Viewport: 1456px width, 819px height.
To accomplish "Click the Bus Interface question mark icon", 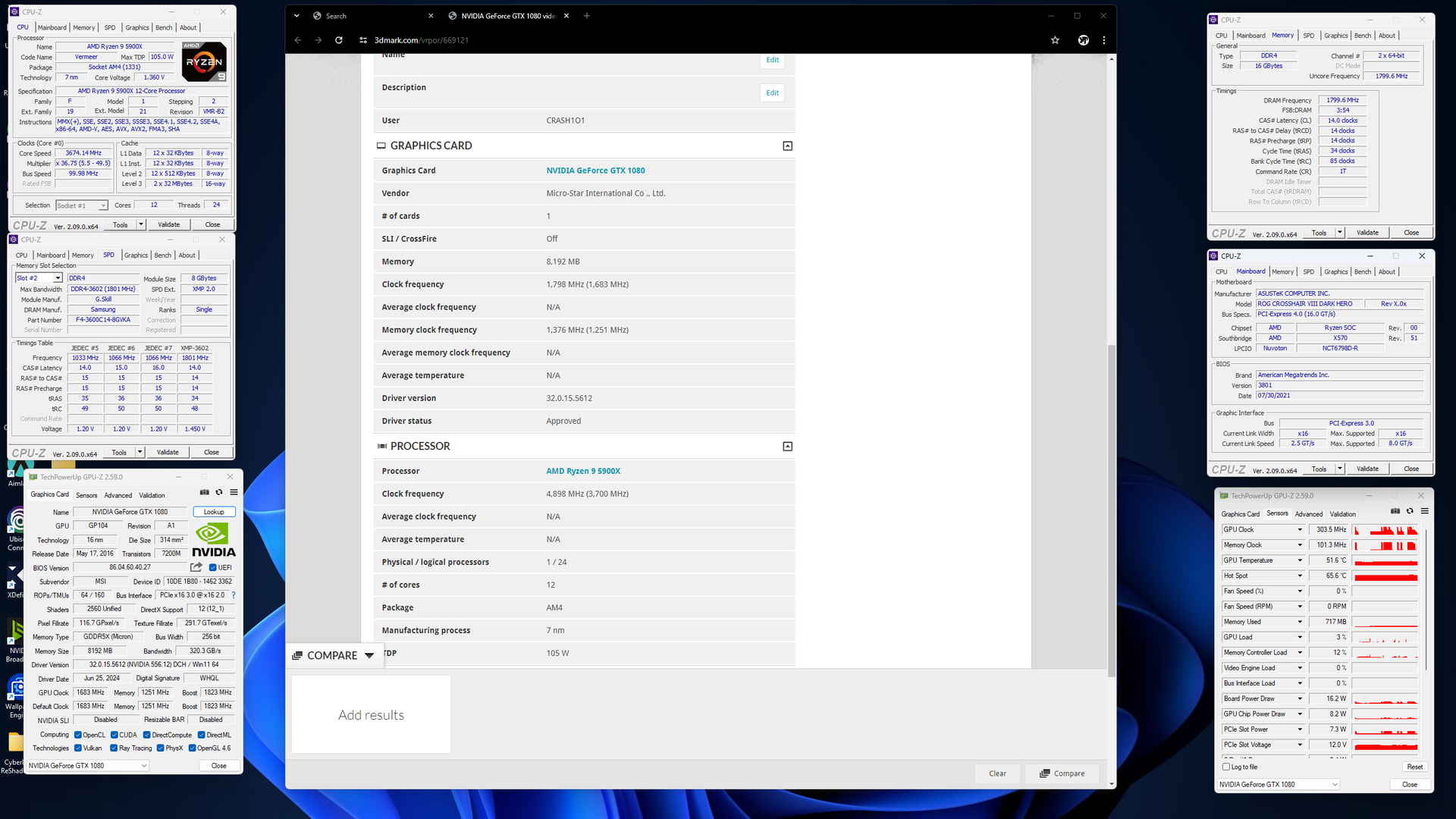I will (234, 595).
